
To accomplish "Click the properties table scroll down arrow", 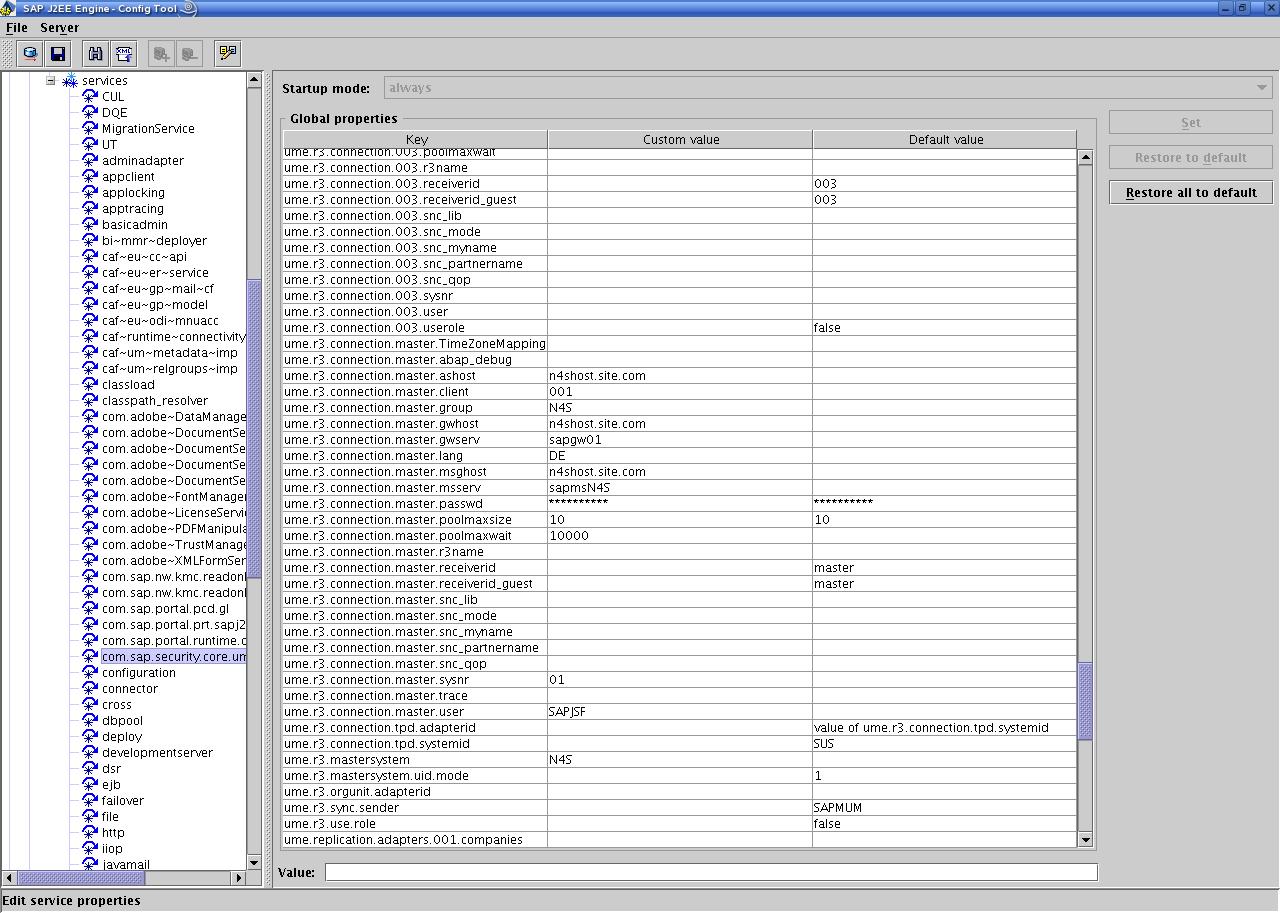I will point(1085,840).
